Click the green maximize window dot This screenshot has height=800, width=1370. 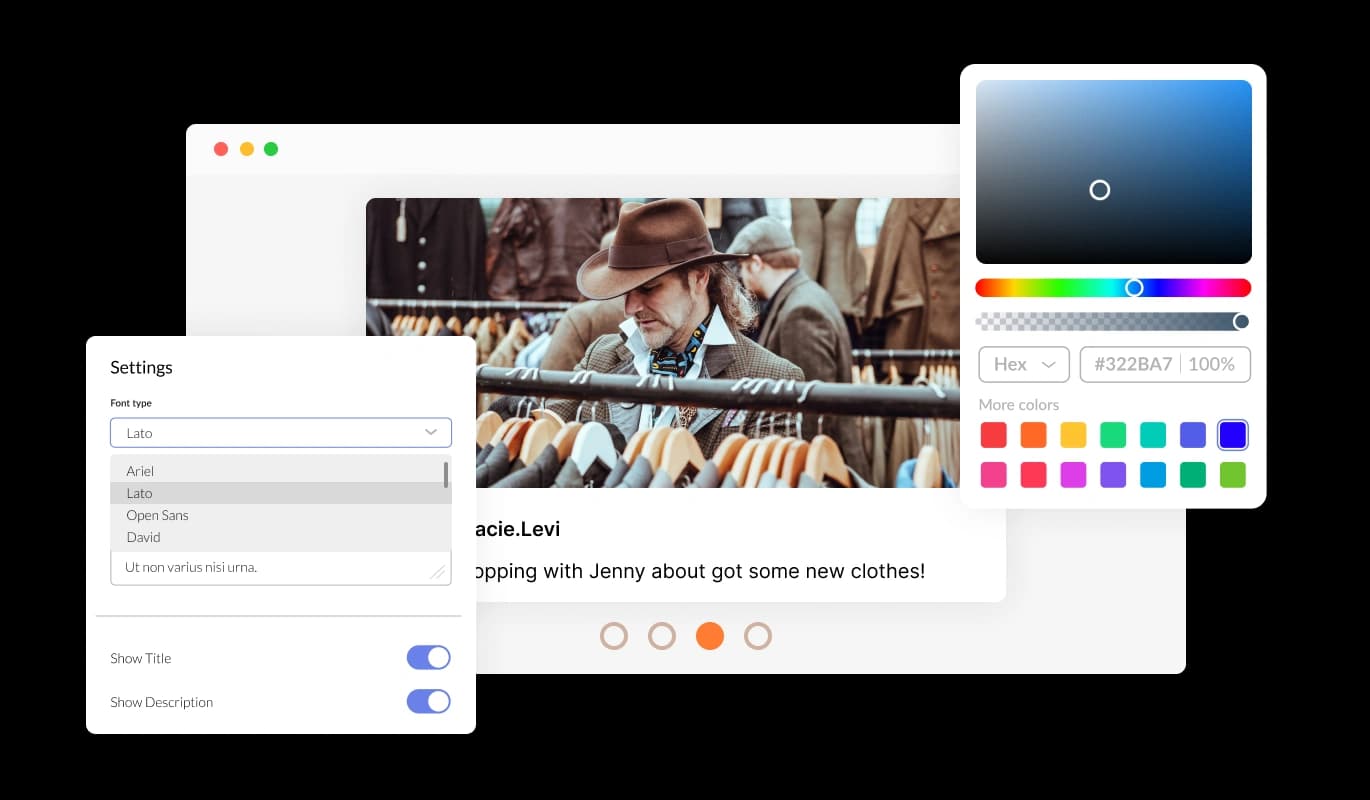point(271,149)
